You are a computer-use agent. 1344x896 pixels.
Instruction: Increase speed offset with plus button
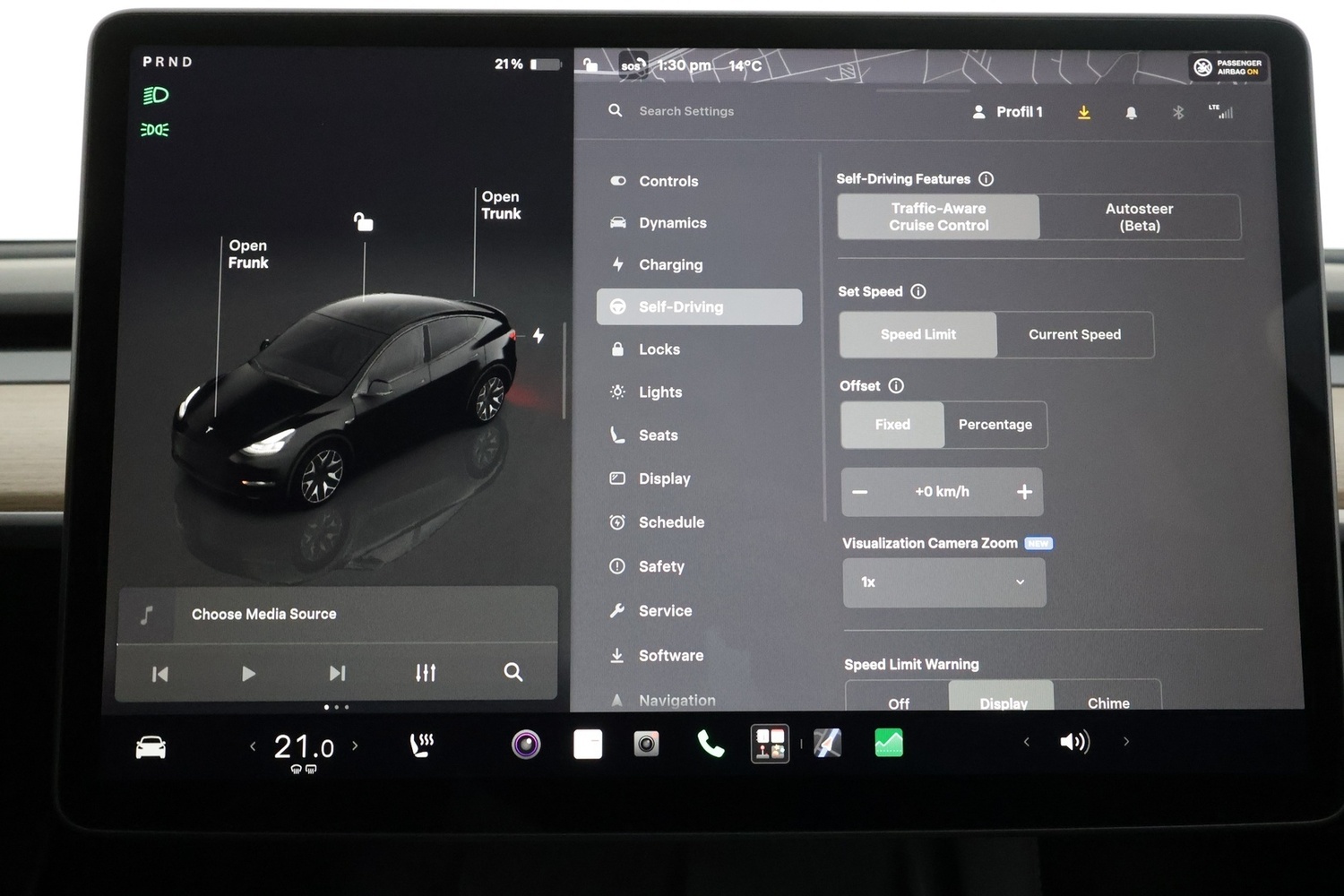[x=1024, y=492]
